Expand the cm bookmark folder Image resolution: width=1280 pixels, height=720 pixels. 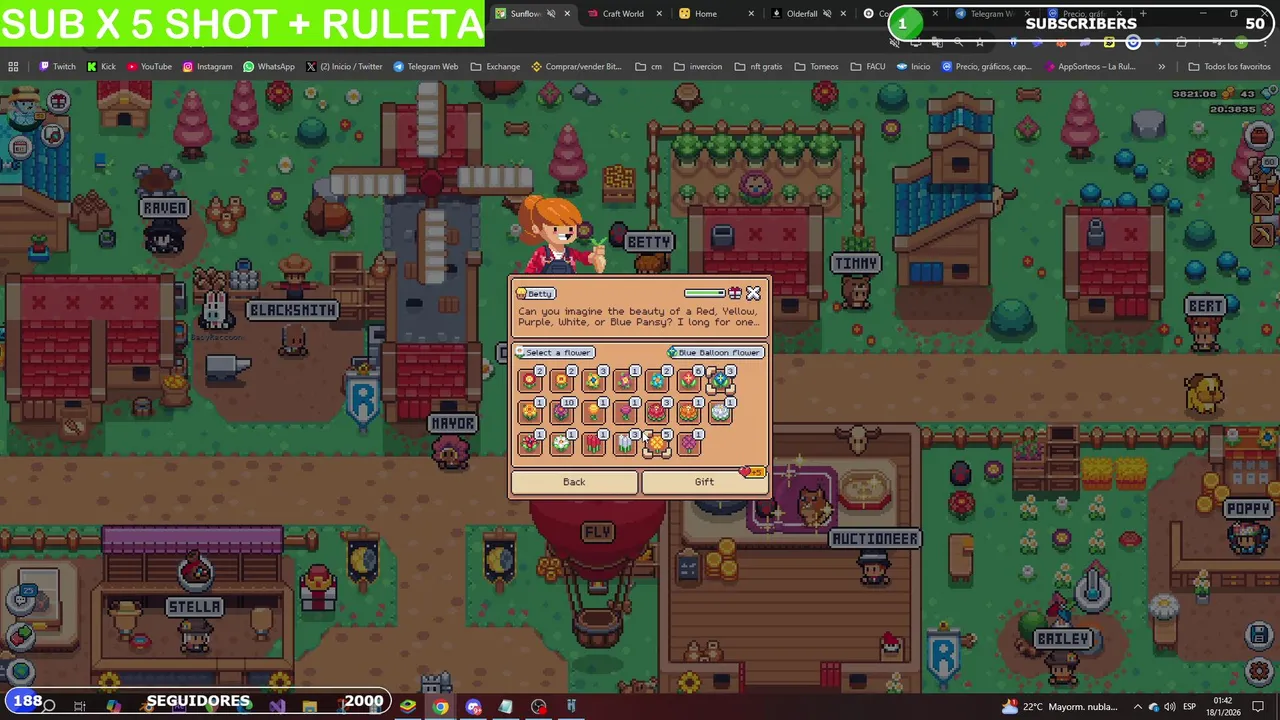[649, 67]
